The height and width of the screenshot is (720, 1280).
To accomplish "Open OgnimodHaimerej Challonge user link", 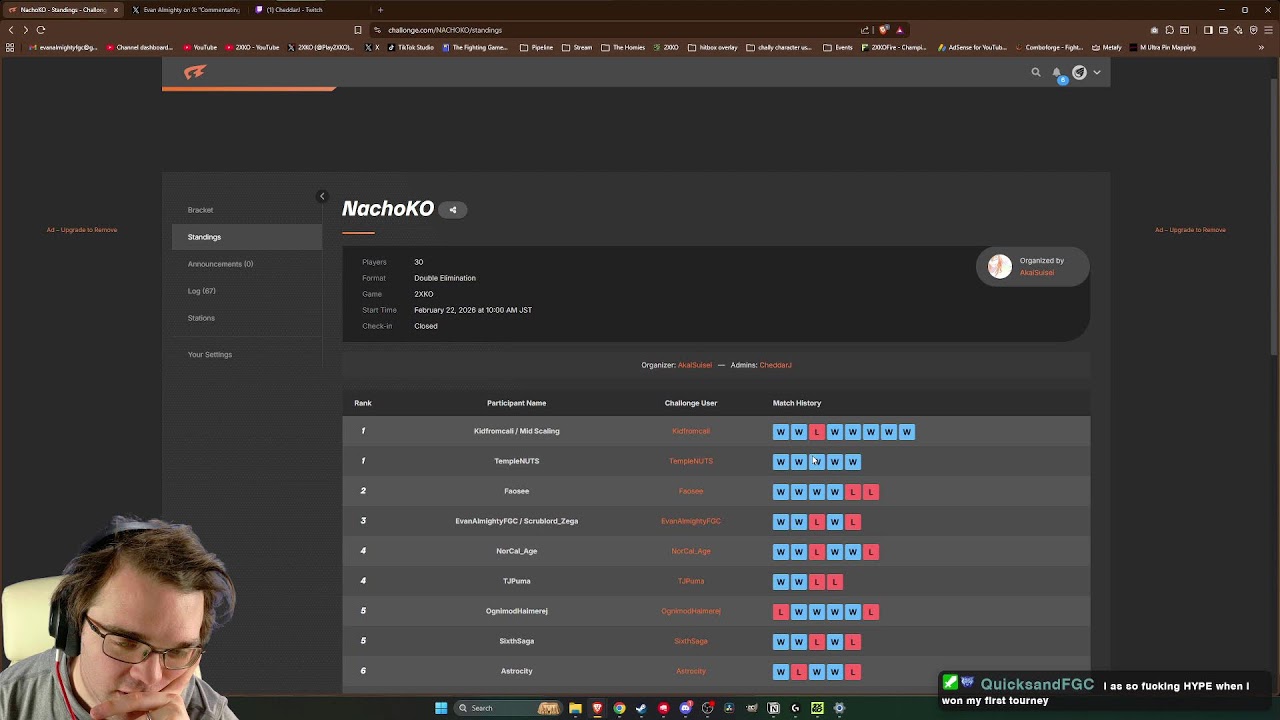I will coord(691,611).
